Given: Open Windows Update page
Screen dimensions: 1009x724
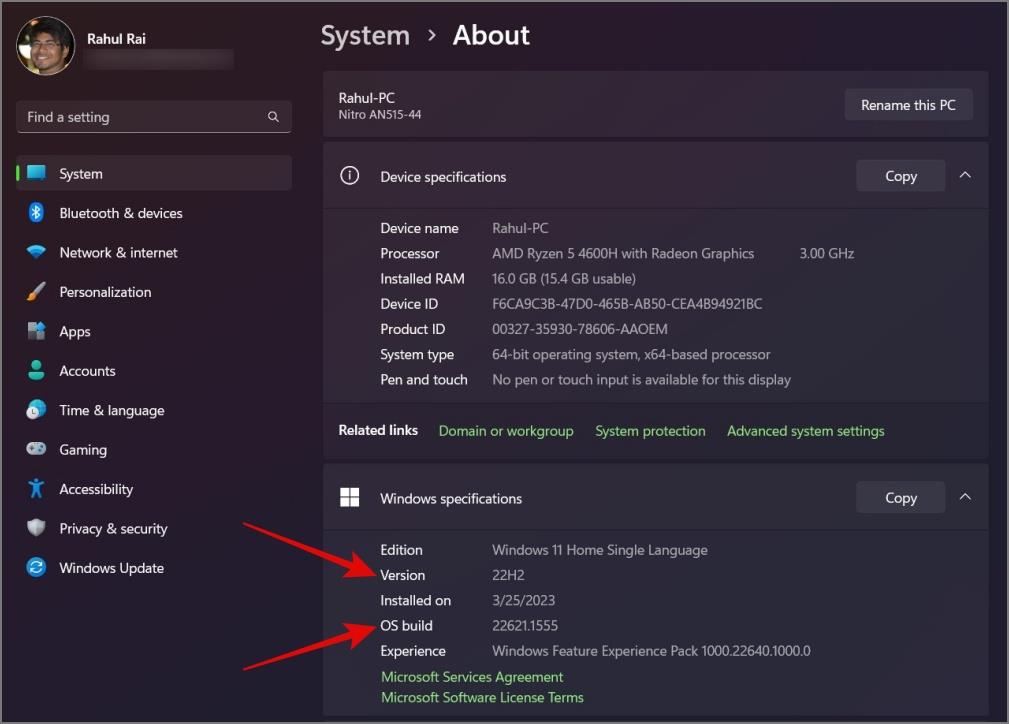Looking at the screenshot, I should (154, 568).
